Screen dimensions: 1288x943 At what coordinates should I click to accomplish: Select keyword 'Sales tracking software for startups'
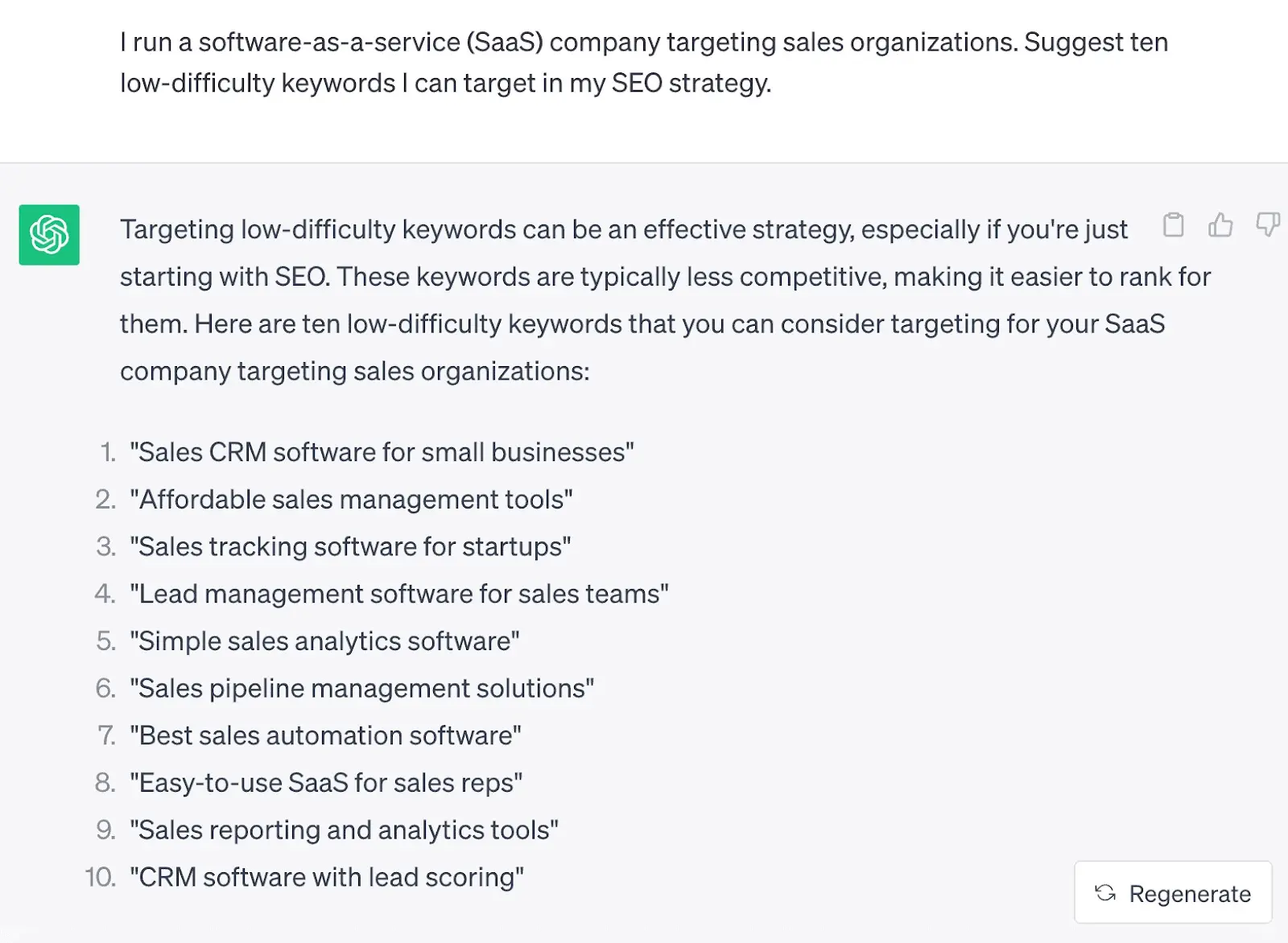(351, 546)
